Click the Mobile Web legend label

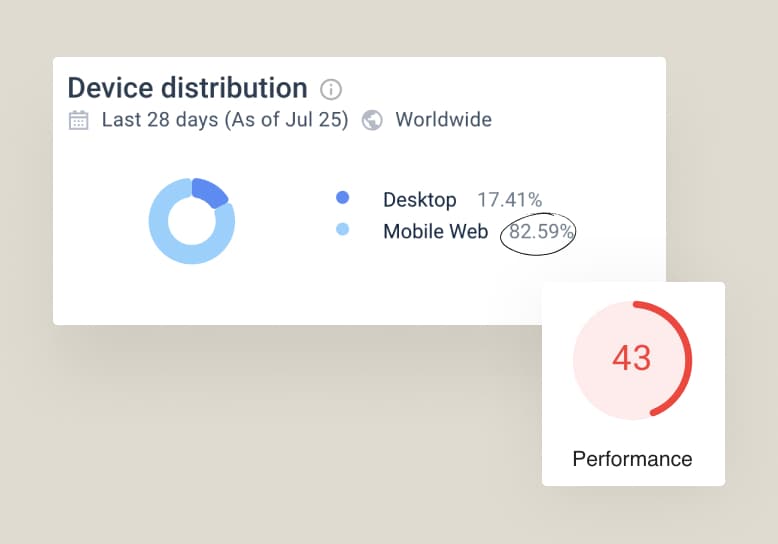tap(435, 232)
